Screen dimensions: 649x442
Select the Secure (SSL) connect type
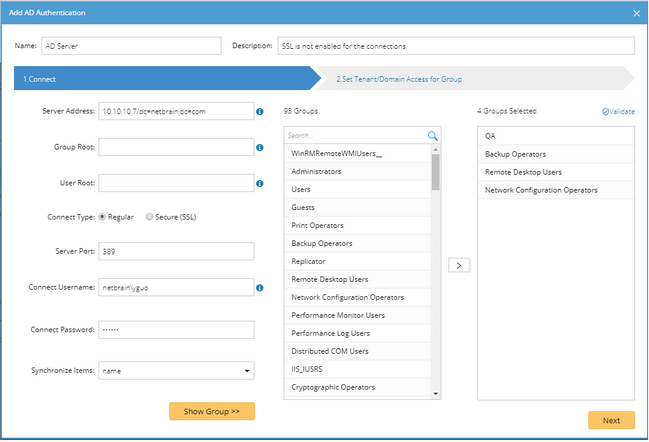pos(150,217)
